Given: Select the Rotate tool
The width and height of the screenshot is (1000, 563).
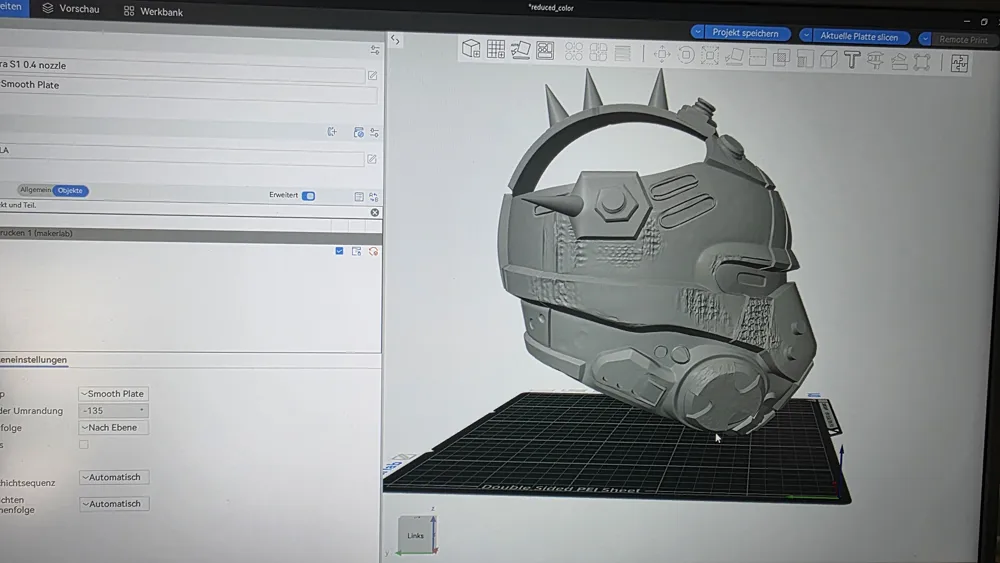Looking at the screenshot, I should [686, 55].
